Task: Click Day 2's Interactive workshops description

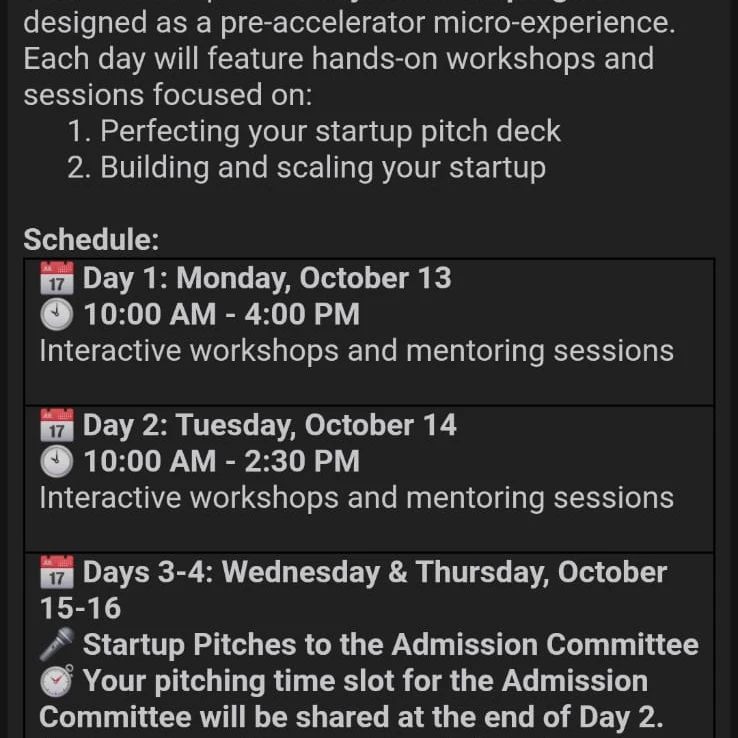Action: 356,498
